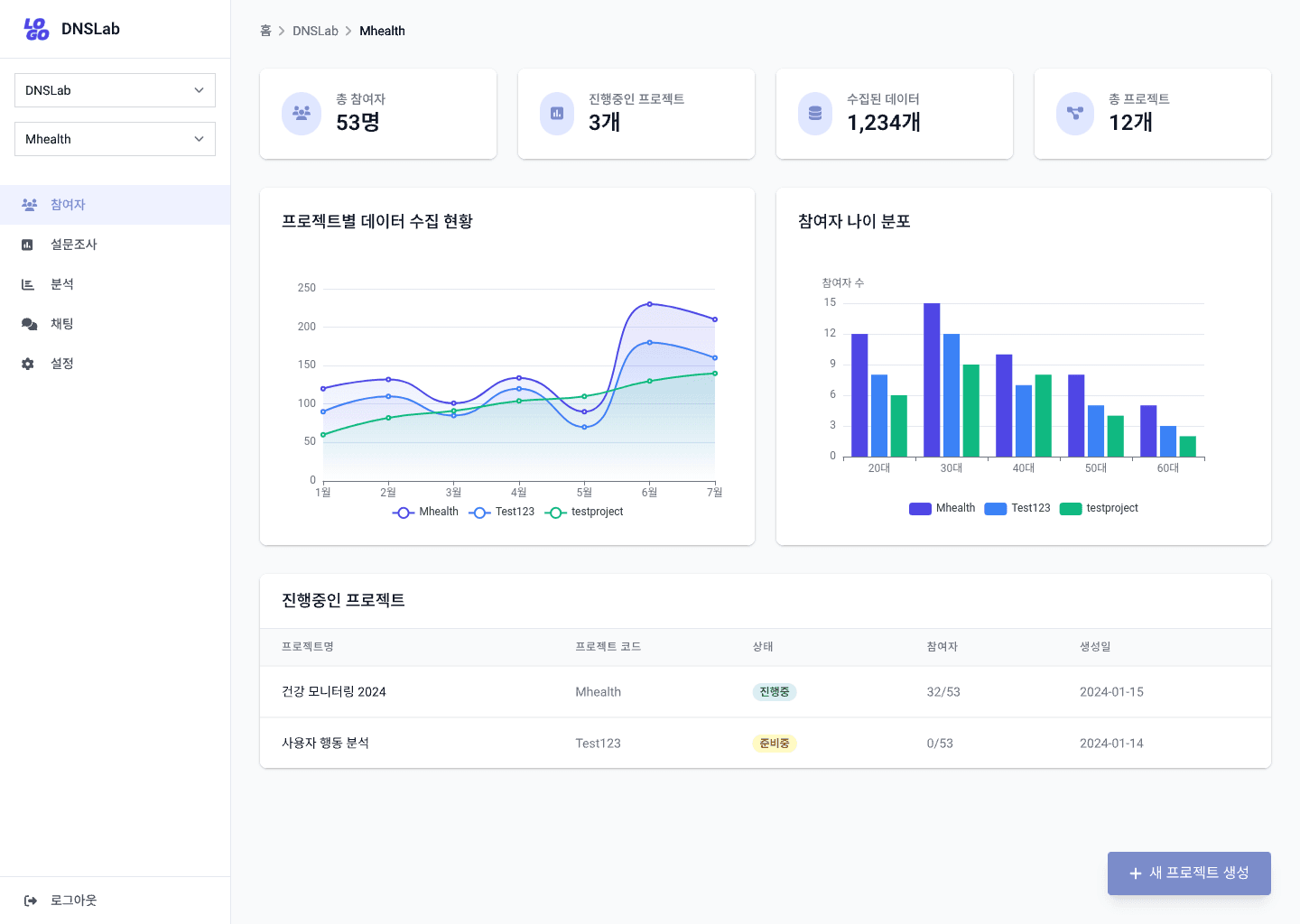This screenshot has height=924, width=1300.
Task: Click the logout arrow icon
Action: tap(31, 901)
